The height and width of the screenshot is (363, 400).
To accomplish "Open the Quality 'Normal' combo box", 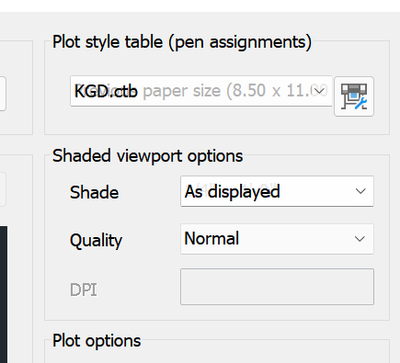I will coord(277,239).
